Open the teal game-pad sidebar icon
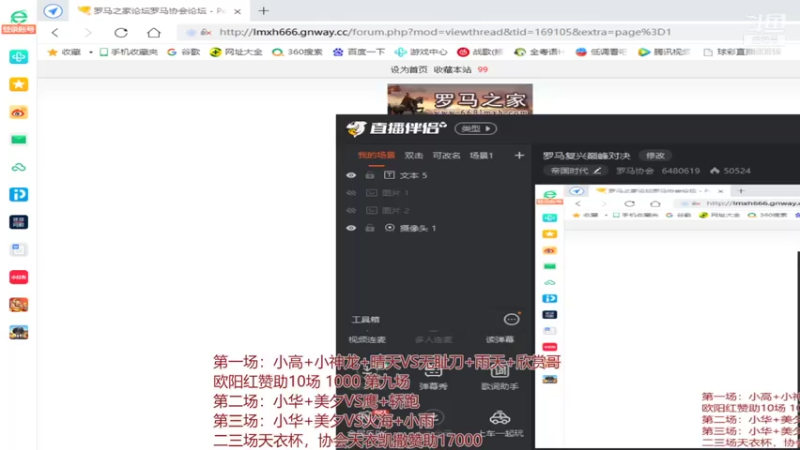Screen dimensions: 800x450 coord(18,57)
